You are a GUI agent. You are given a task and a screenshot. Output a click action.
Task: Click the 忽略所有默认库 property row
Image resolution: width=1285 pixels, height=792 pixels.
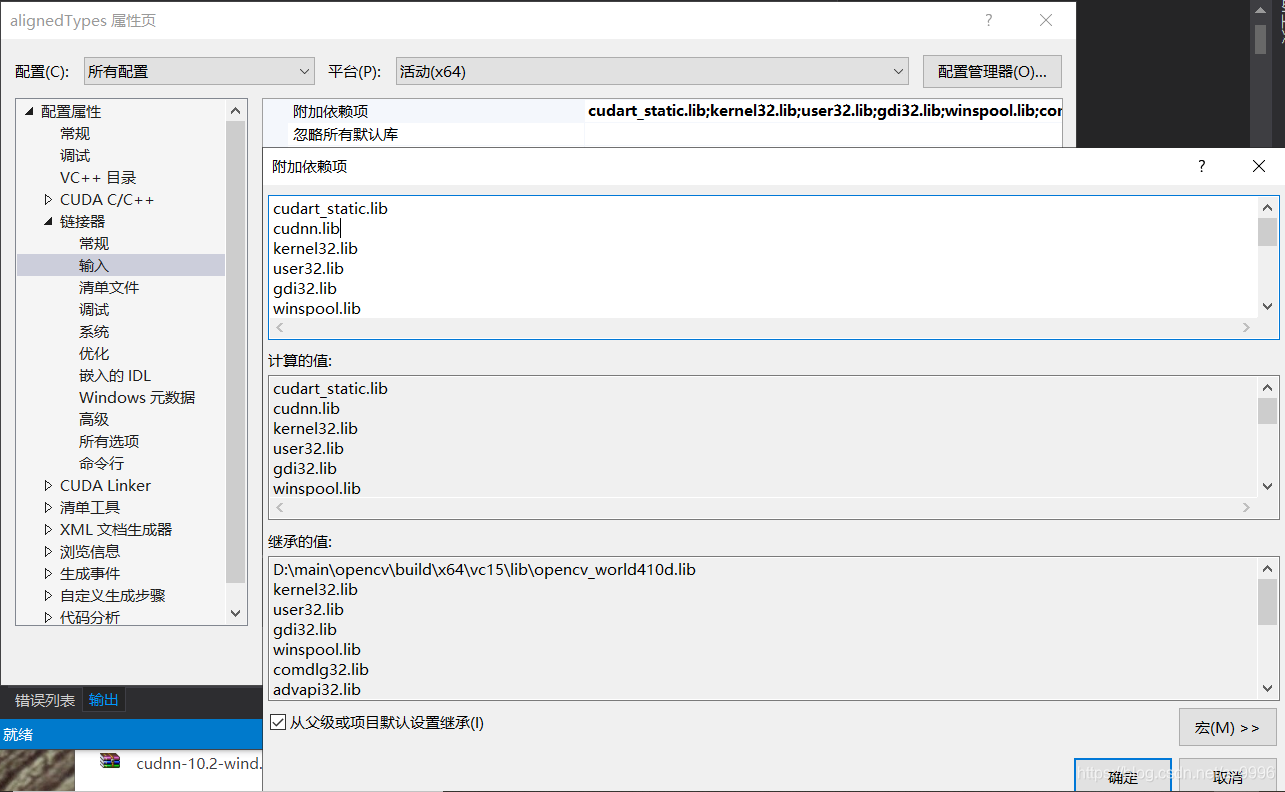click(662, 134)
